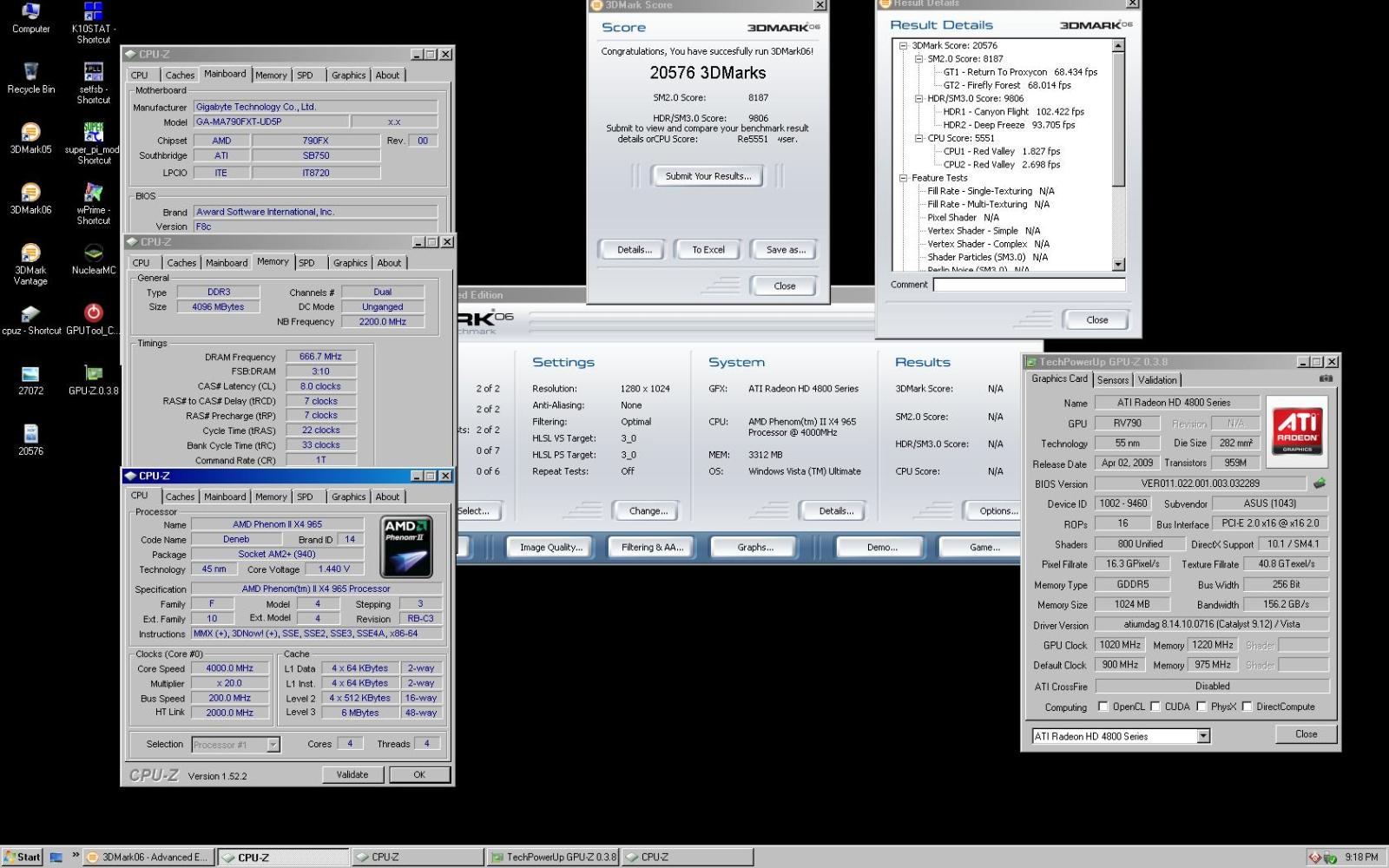
Task: Toggle the DirectCompute checkbox in GPU-Z
Action: click(x=1247, y=707)
